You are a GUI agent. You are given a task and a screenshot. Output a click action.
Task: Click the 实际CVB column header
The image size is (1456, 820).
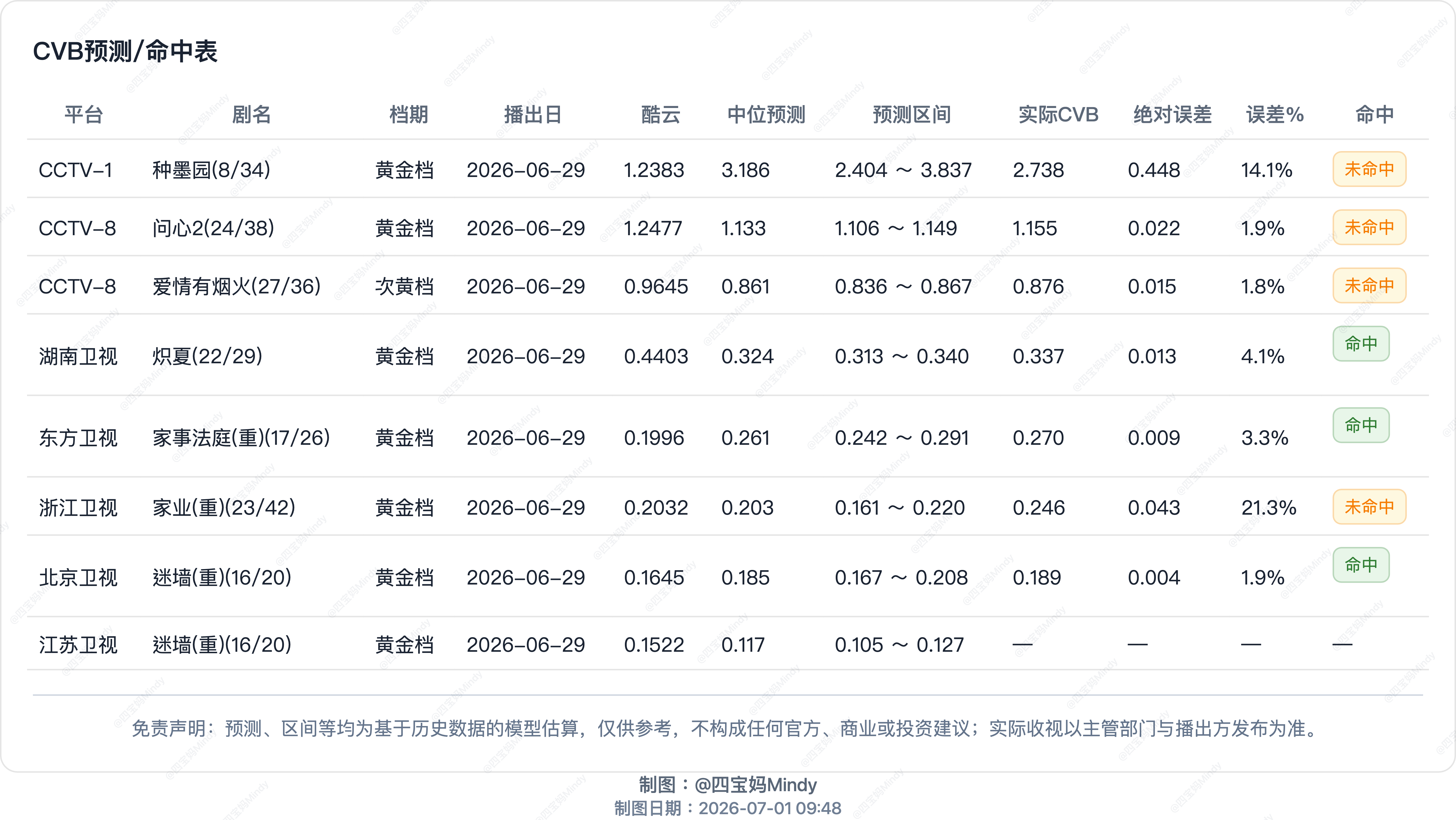point(1058,115)
